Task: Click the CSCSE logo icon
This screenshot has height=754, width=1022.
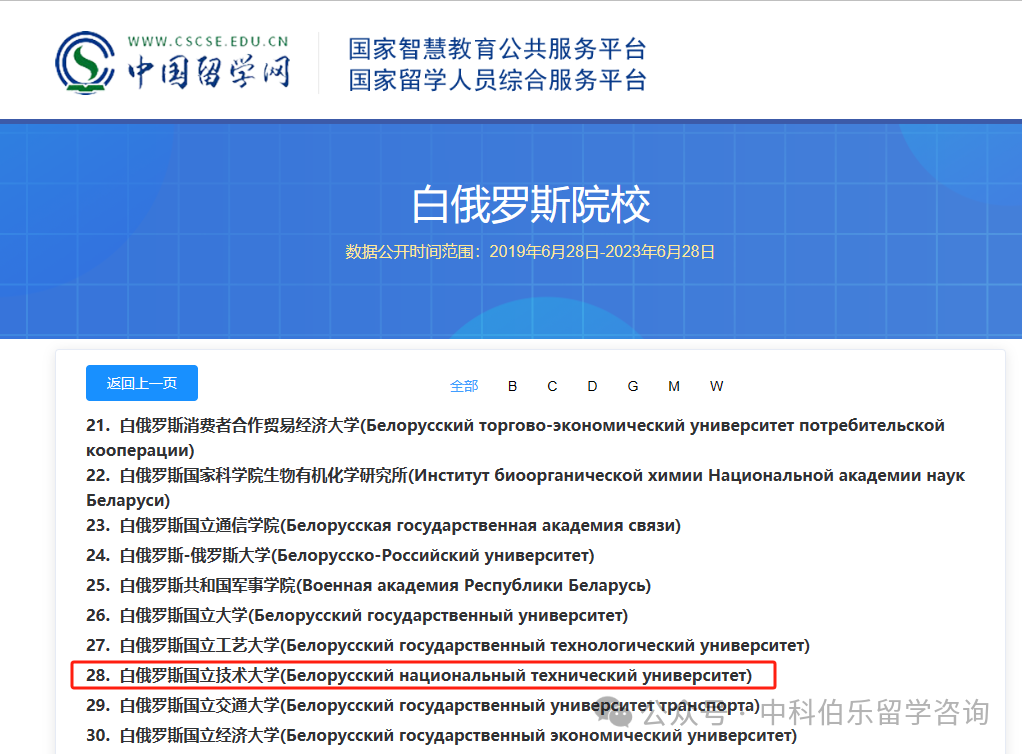Action: coord(85,63)
